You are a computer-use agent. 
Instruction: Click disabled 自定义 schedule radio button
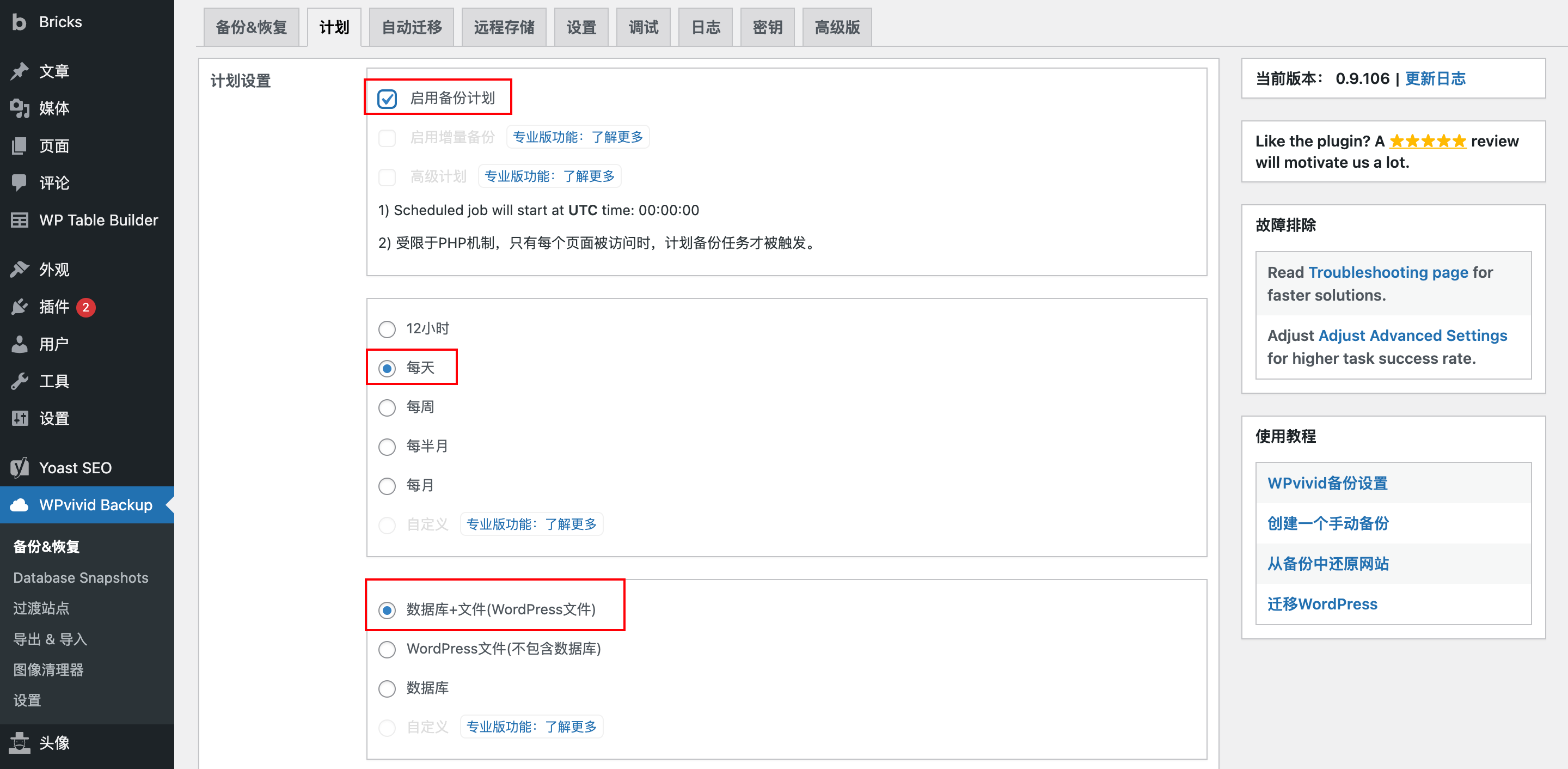click(x=387, y=525)
